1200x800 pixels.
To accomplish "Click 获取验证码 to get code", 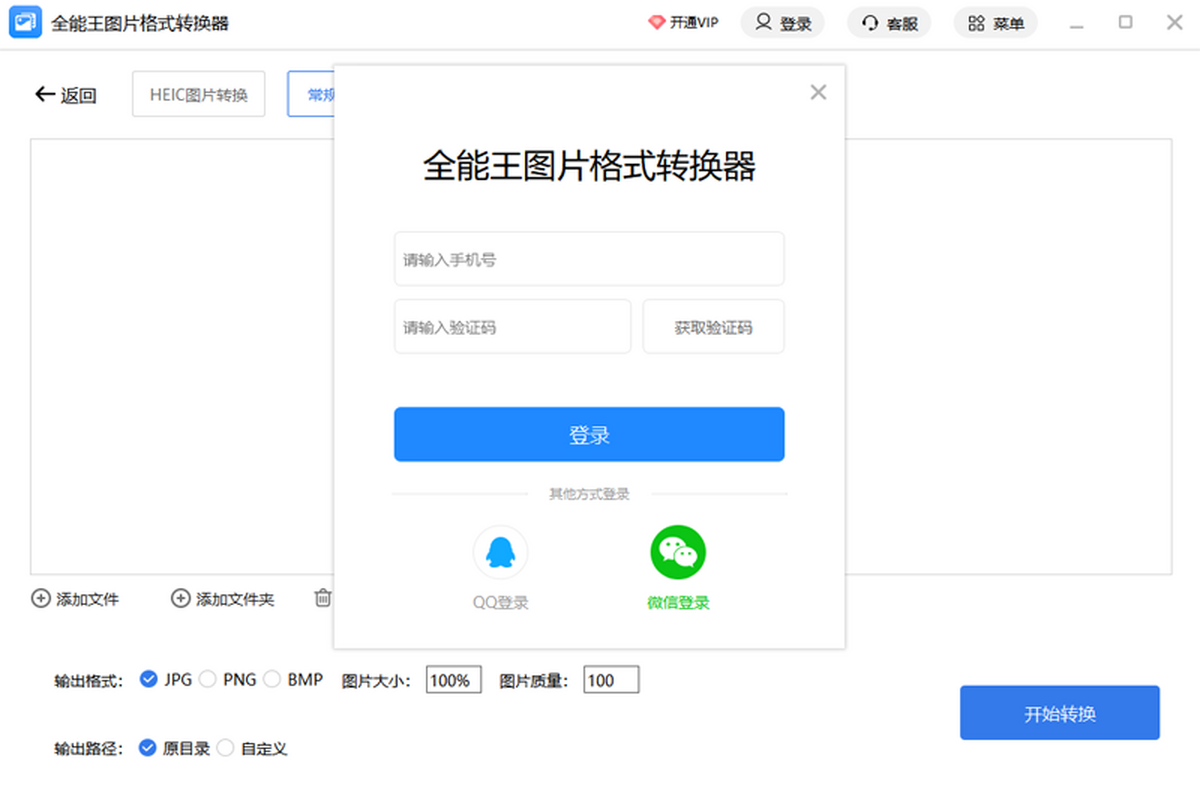I will [x=713, y=327].
